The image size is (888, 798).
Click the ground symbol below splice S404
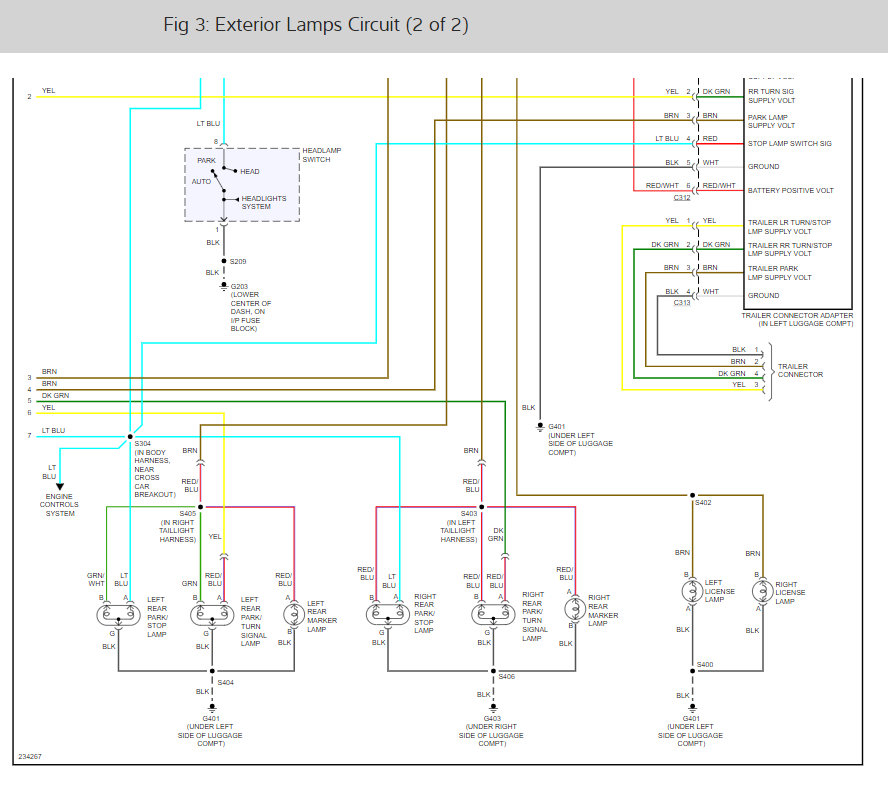[212, 708]
